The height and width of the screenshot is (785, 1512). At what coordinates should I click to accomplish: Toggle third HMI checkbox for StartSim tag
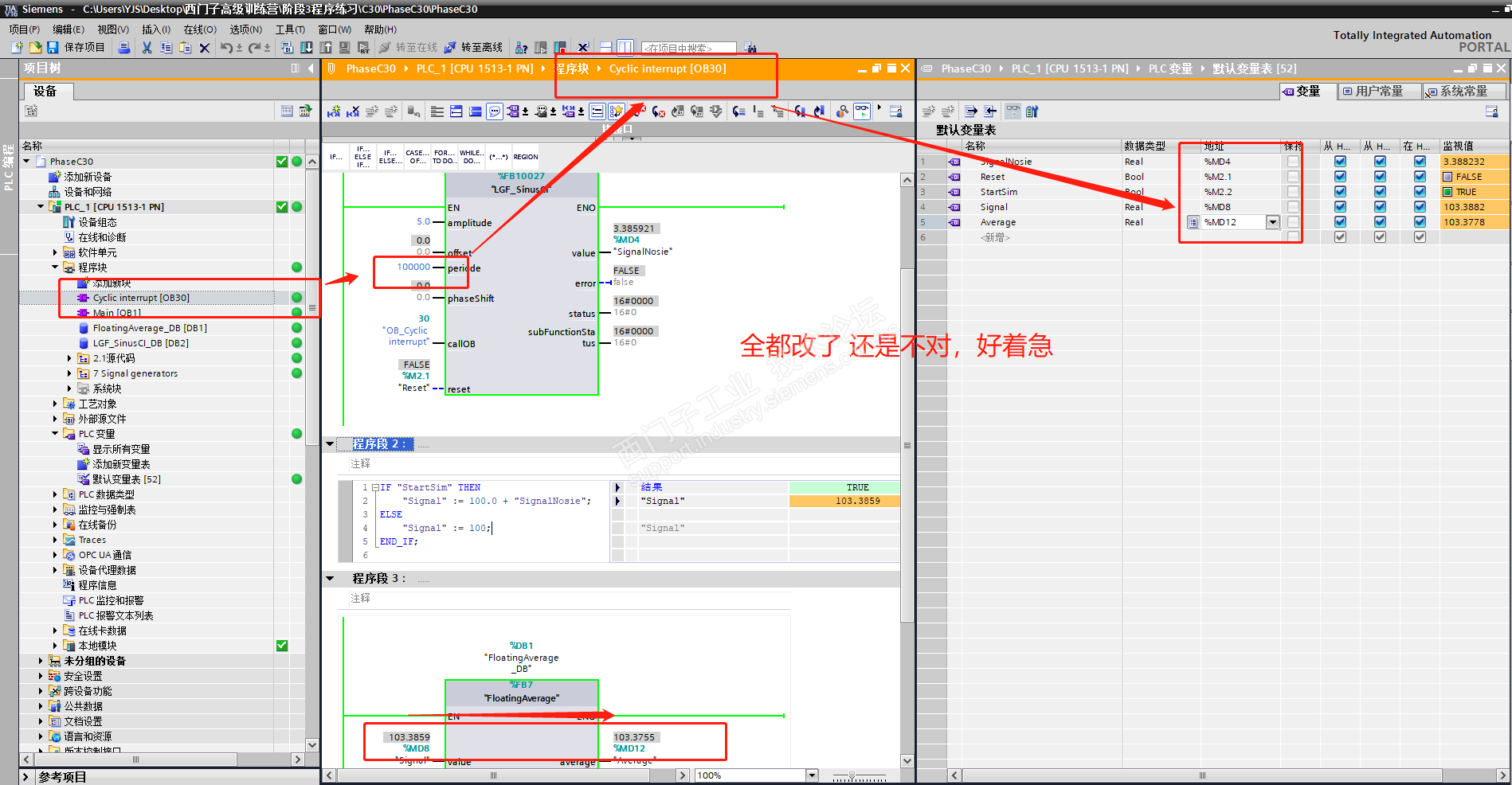(x=1420, y=192)
